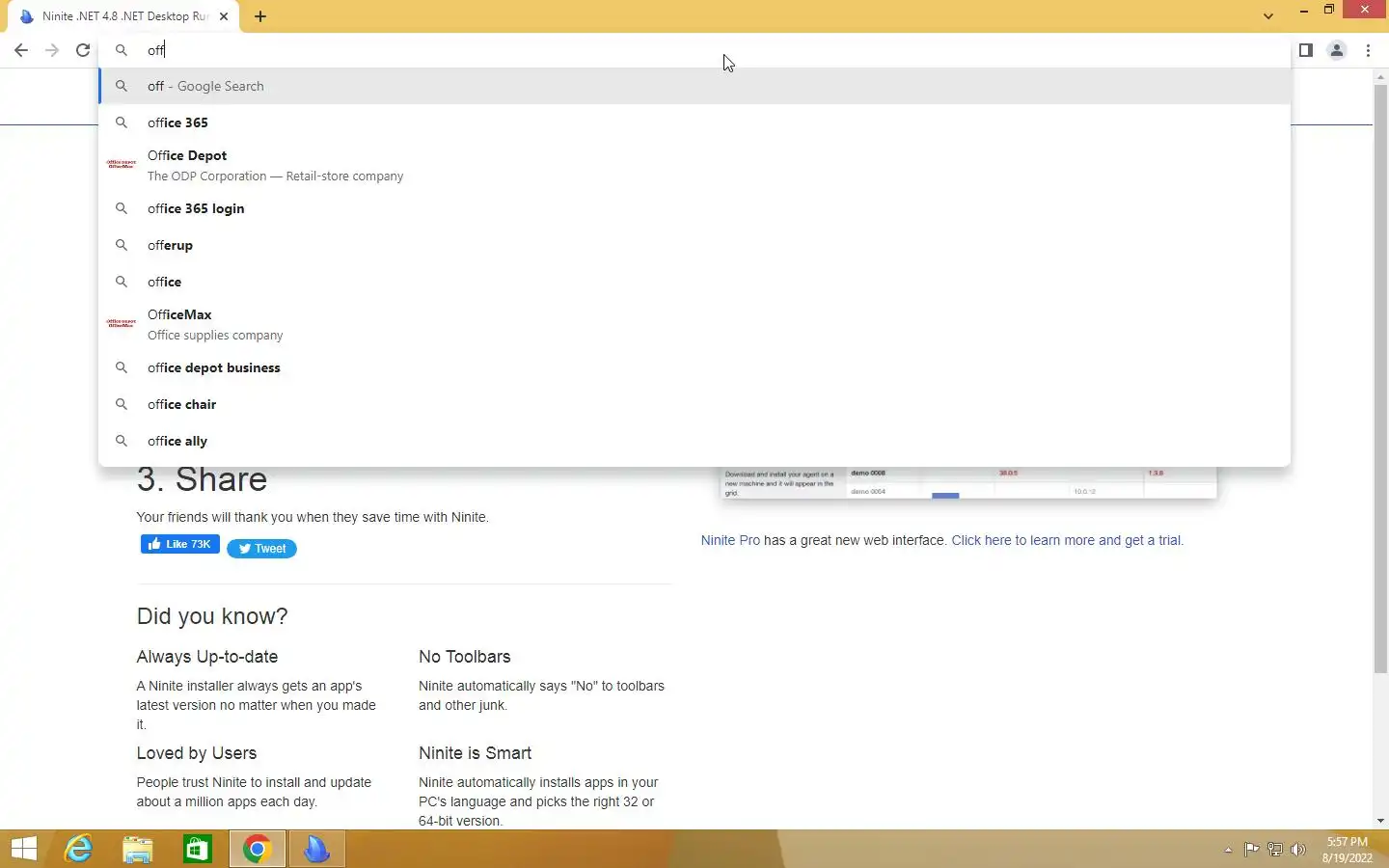The image size is (1389, 868).
Task: Open the tab search chevron
Action: tap(1268, 15)
